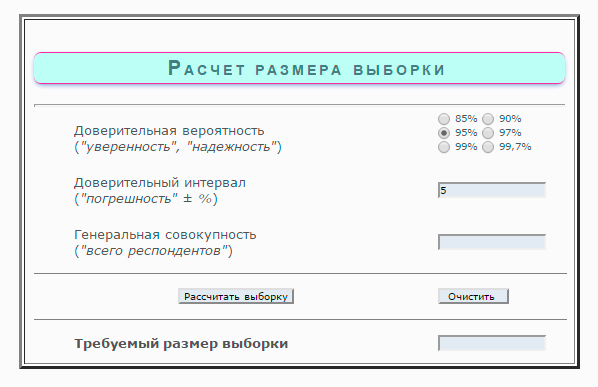Select the 95% radio button
Image resolution: width=598 pixels, height=387 pixels.
tap(444, 133)
